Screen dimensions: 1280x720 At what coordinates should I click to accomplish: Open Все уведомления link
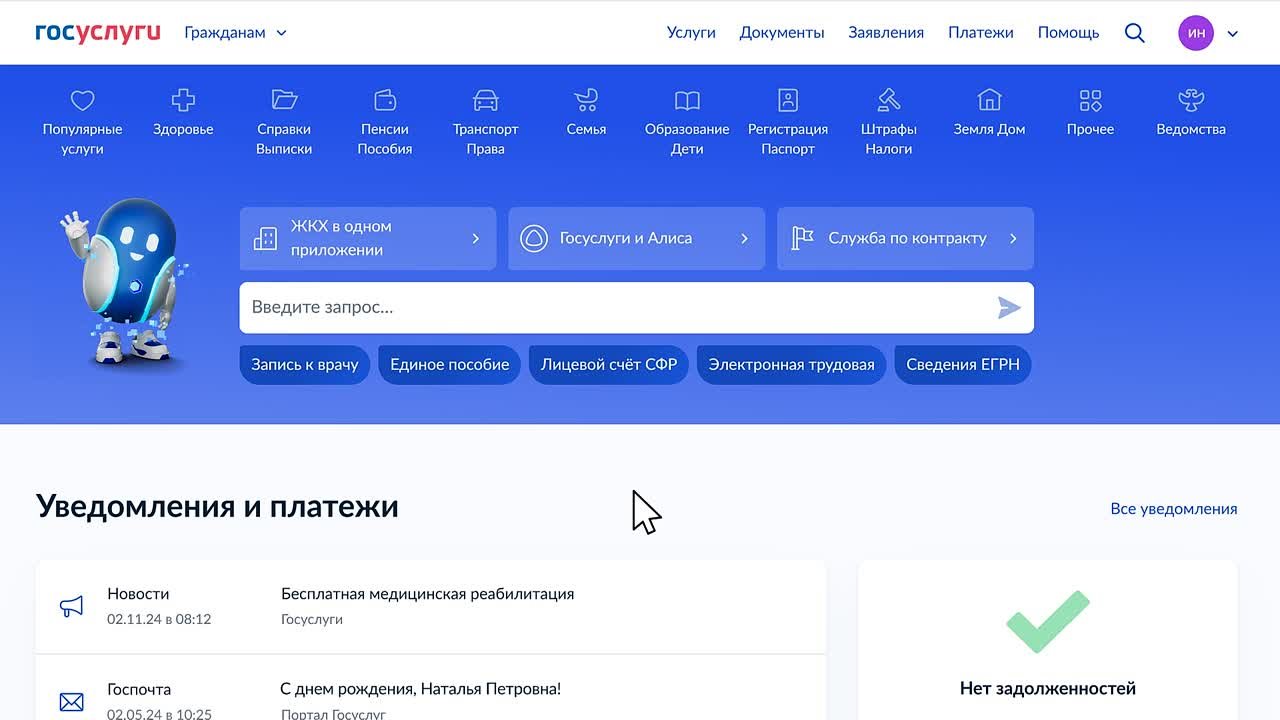click(x=1173, y=508)
